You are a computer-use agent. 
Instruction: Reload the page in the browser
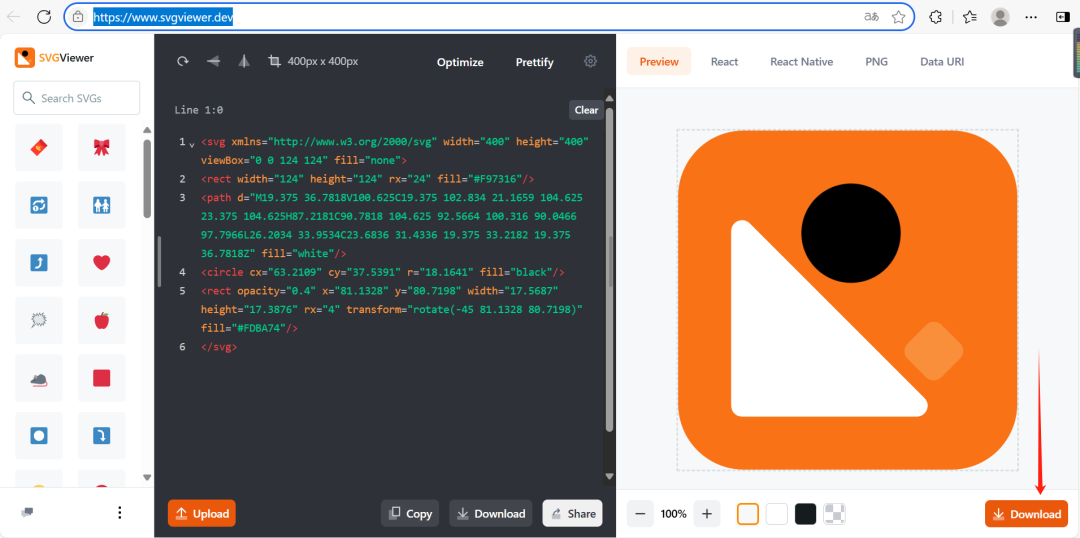point(44,17)
